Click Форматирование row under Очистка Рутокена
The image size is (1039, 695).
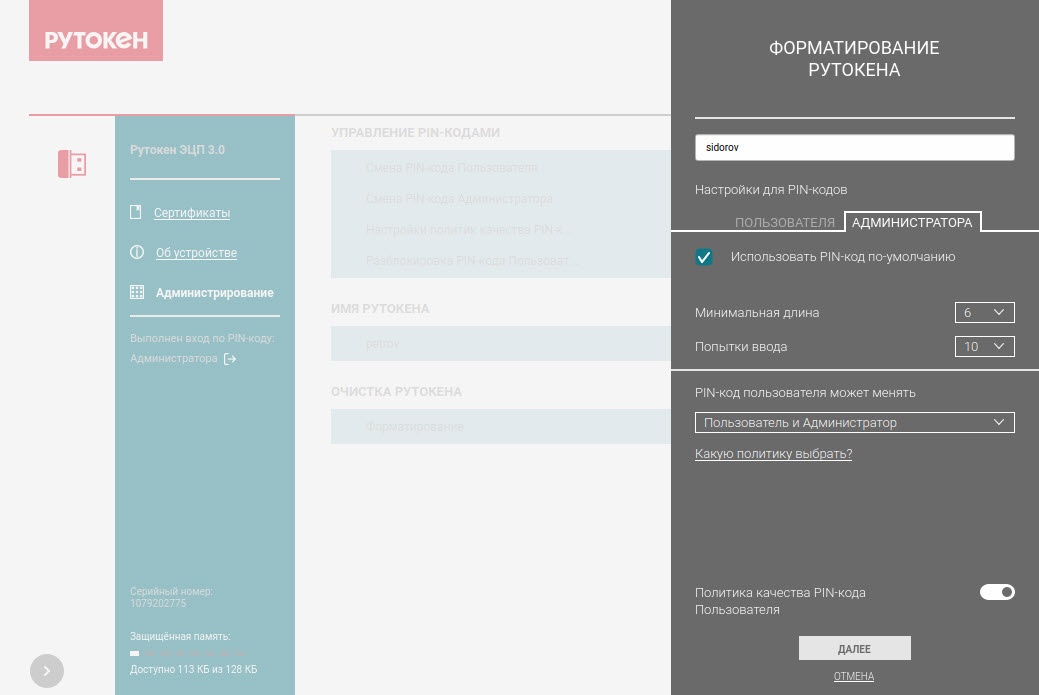[501, 427]
